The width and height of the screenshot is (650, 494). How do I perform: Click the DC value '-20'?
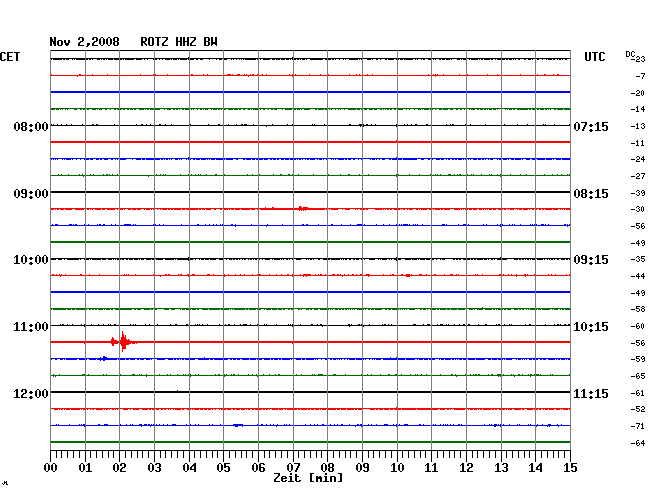638,93
